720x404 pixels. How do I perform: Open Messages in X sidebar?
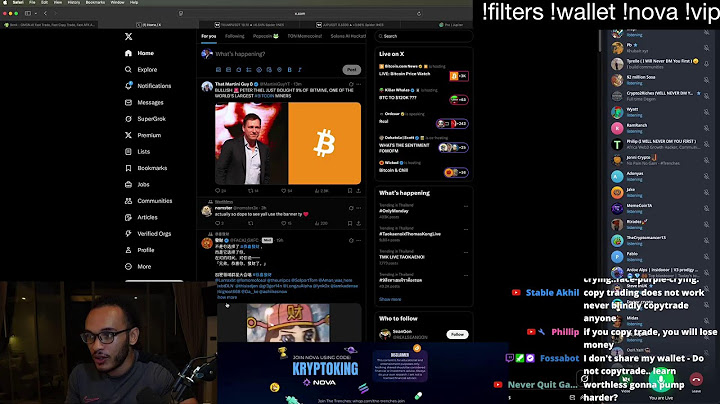click(144, 102)
